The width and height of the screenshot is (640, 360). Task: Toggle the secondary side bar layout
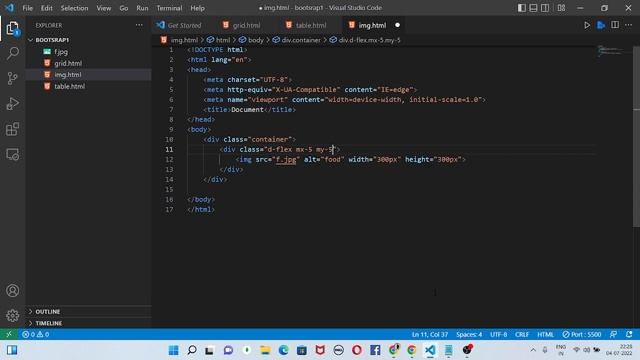pyautogui.click(x=545, y=8)
